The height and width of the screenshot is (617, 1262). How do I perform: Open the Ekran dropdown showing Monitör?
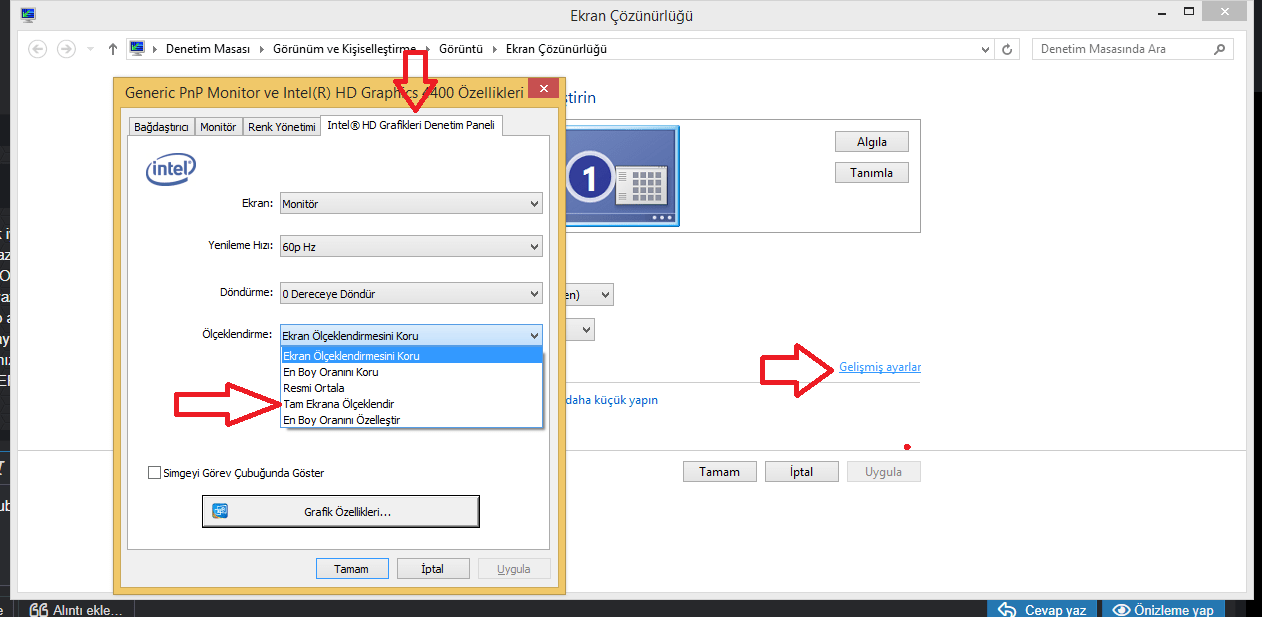(x=411, y=204)
